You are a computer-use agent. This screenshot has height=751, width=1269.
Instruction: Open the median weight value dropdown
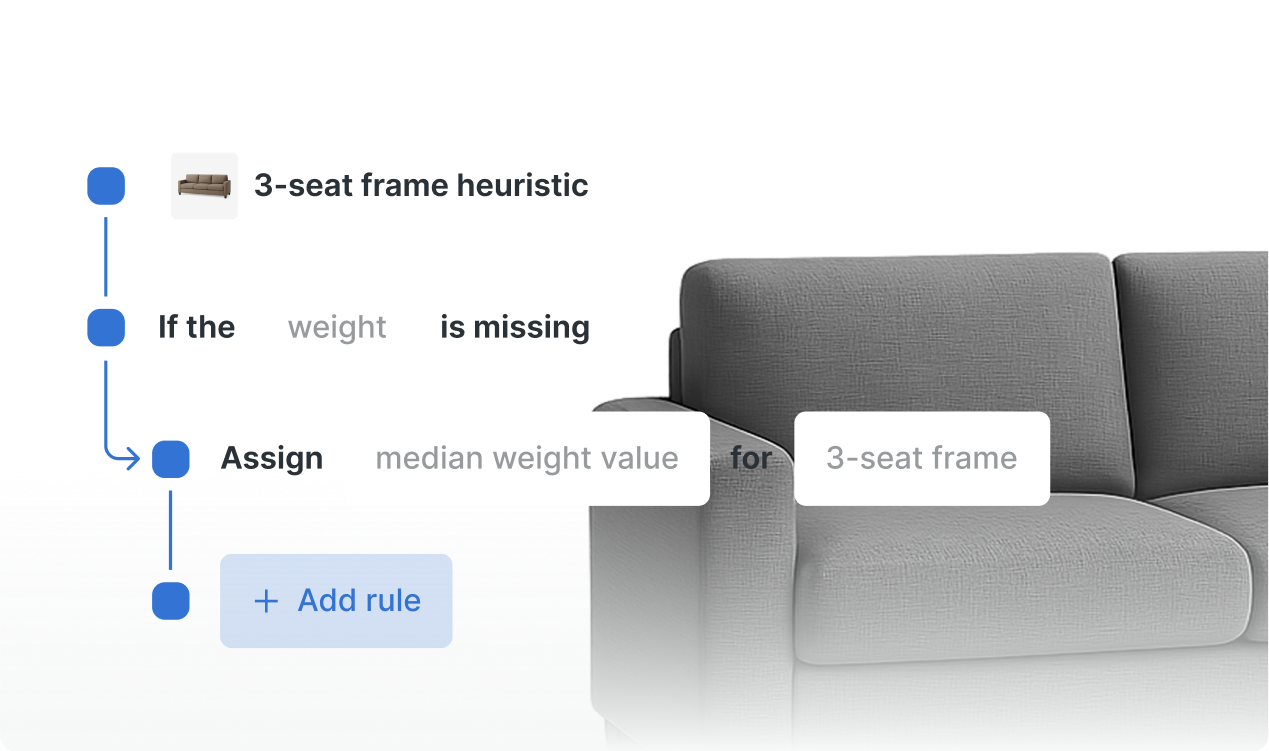(527, 459)
